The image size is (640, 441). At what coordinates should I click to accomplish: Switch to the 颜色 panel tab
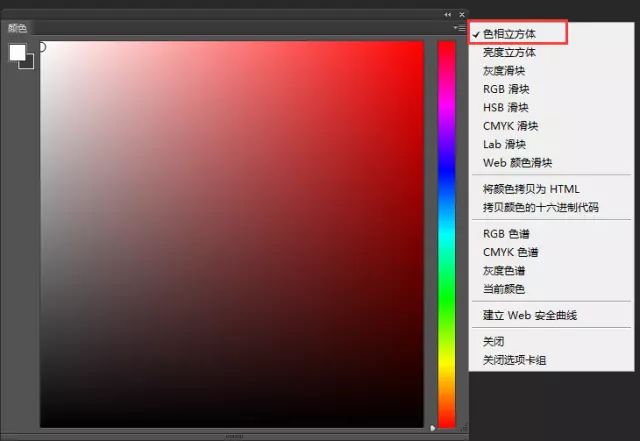point(17,28)
